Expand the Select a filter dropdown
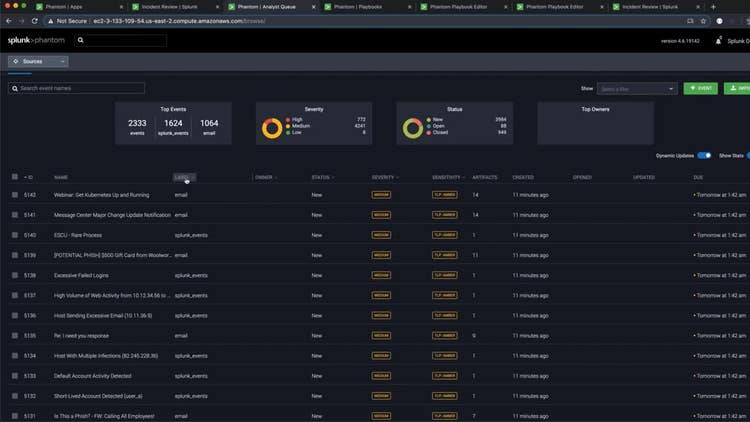This screenshot has width=750, height=422. click(x=637, y=89)
